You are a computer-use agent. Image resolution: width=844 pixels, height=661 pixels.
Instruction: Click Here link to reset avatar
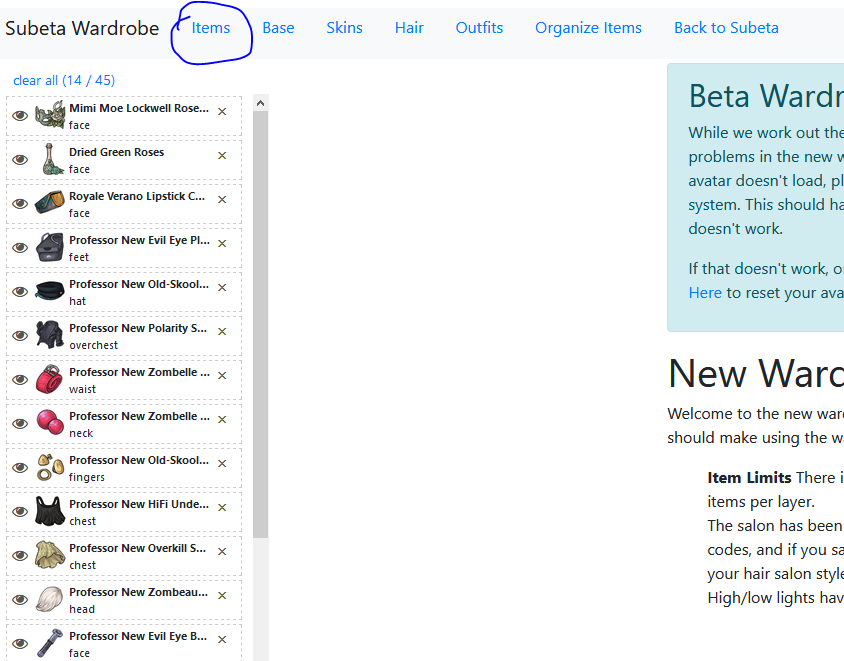[x=705, y=293]
